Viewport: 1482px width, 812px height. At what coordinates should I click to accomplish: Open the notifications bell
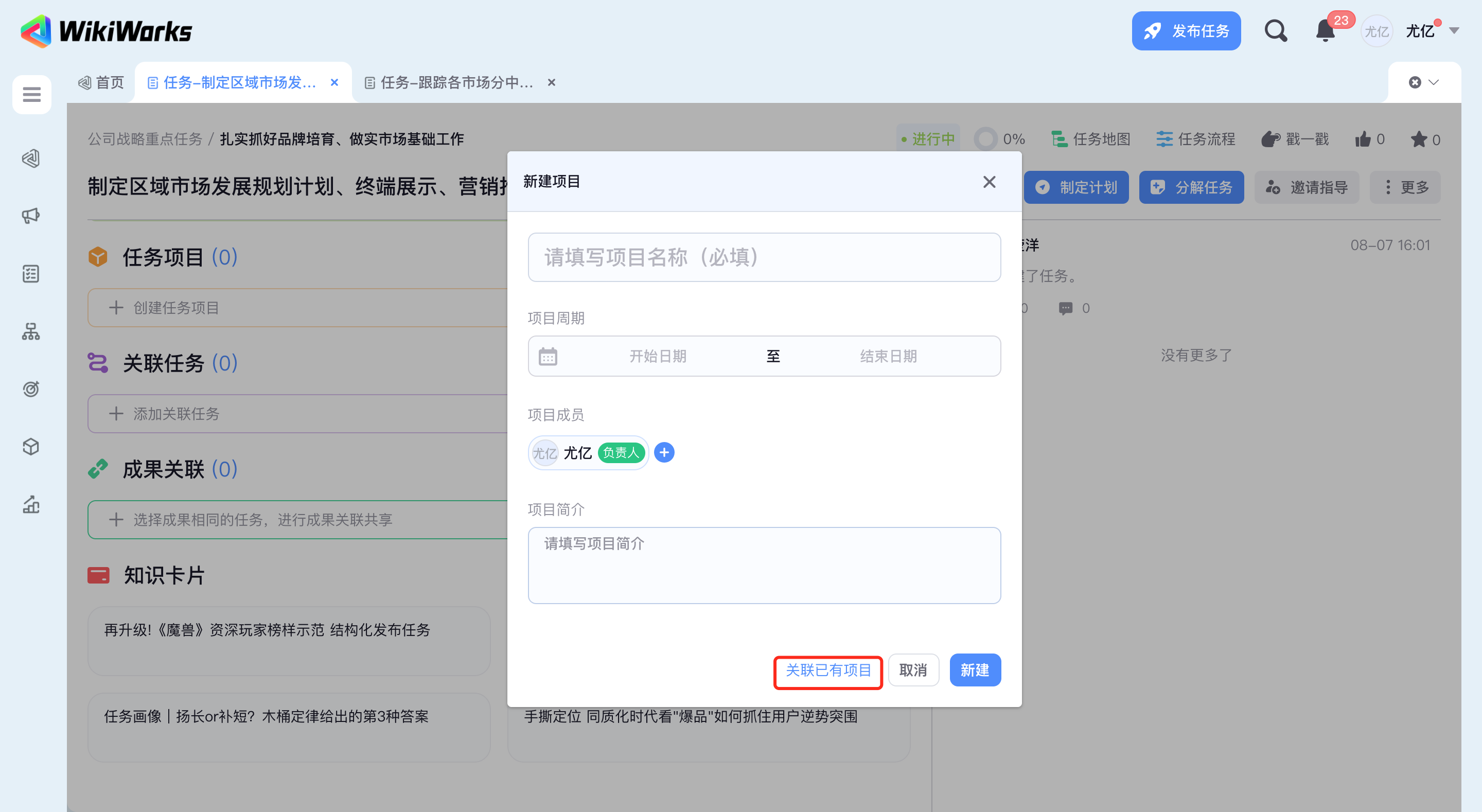pos(1325,31)
